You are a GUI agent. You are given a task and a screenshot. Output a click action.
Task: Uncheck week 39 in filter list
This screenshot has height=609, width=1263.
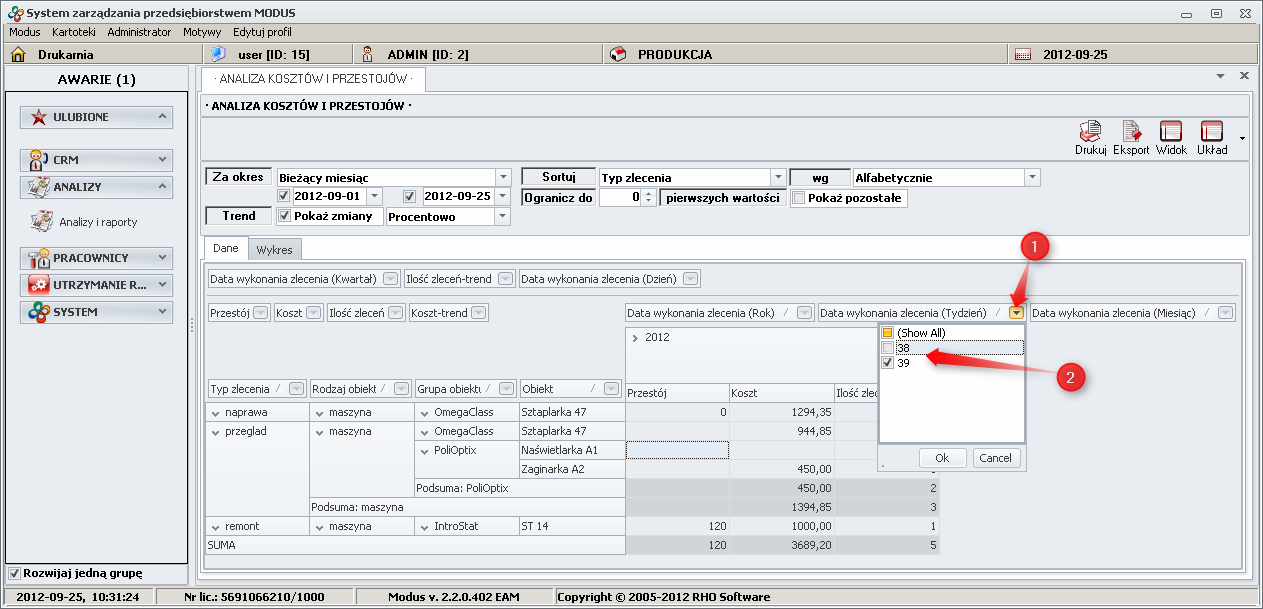click(887, 363)
